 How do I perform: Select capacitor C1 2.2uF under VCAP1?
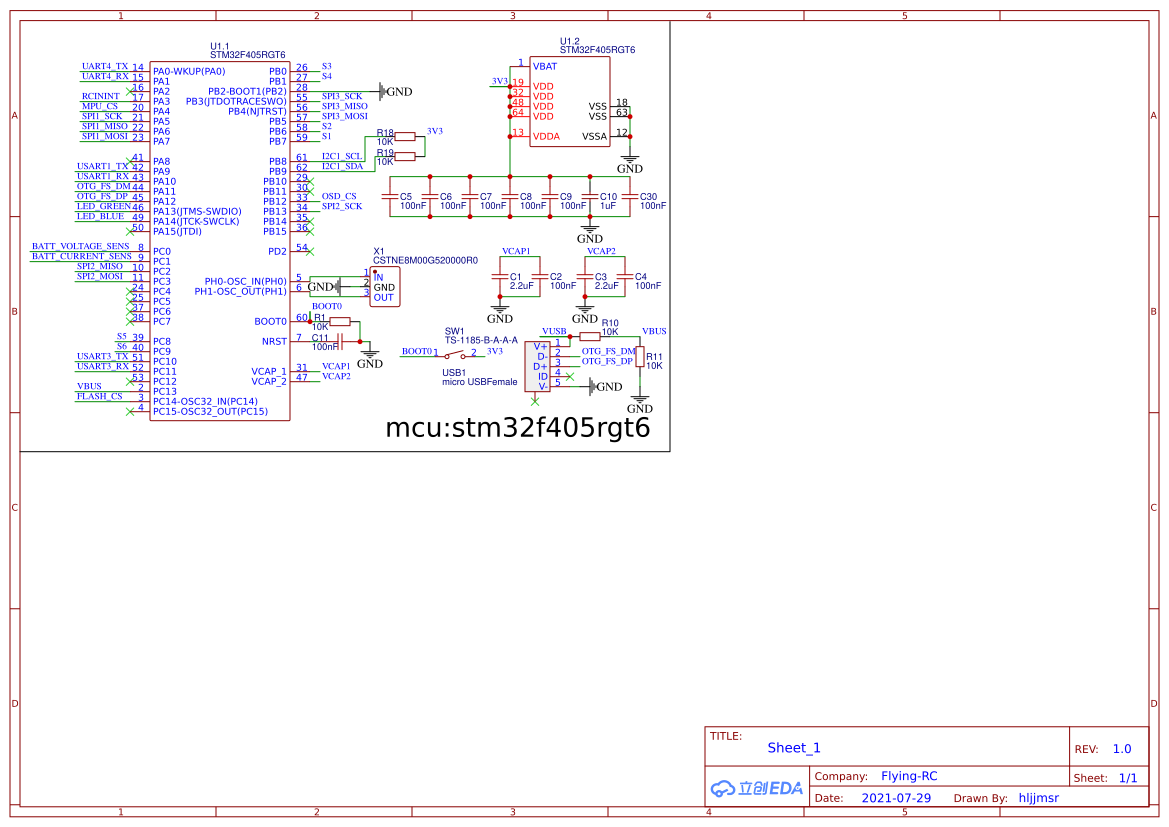(499, 276)
